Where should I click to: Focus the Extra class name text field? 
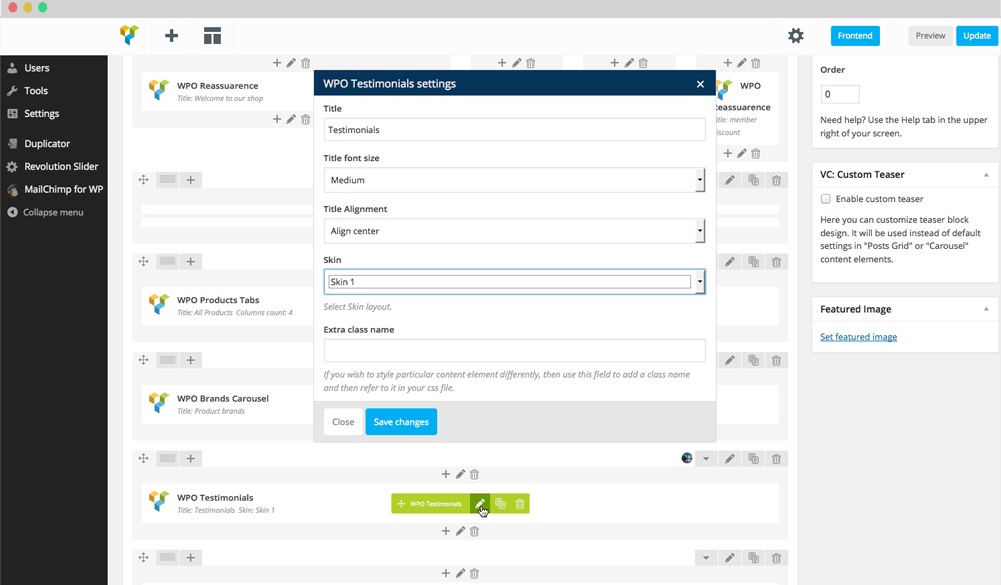click(x=514, y=351)
